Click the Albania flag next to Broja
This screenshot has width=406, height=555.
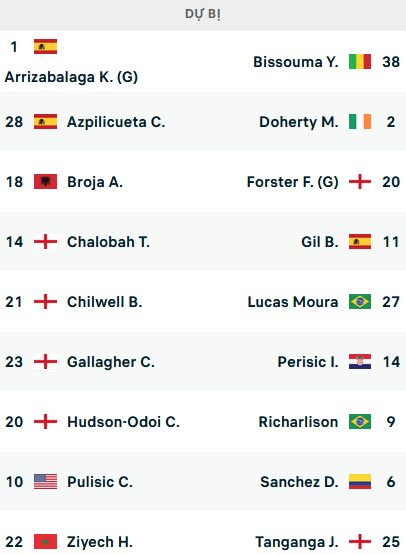(x=45, y=182)
